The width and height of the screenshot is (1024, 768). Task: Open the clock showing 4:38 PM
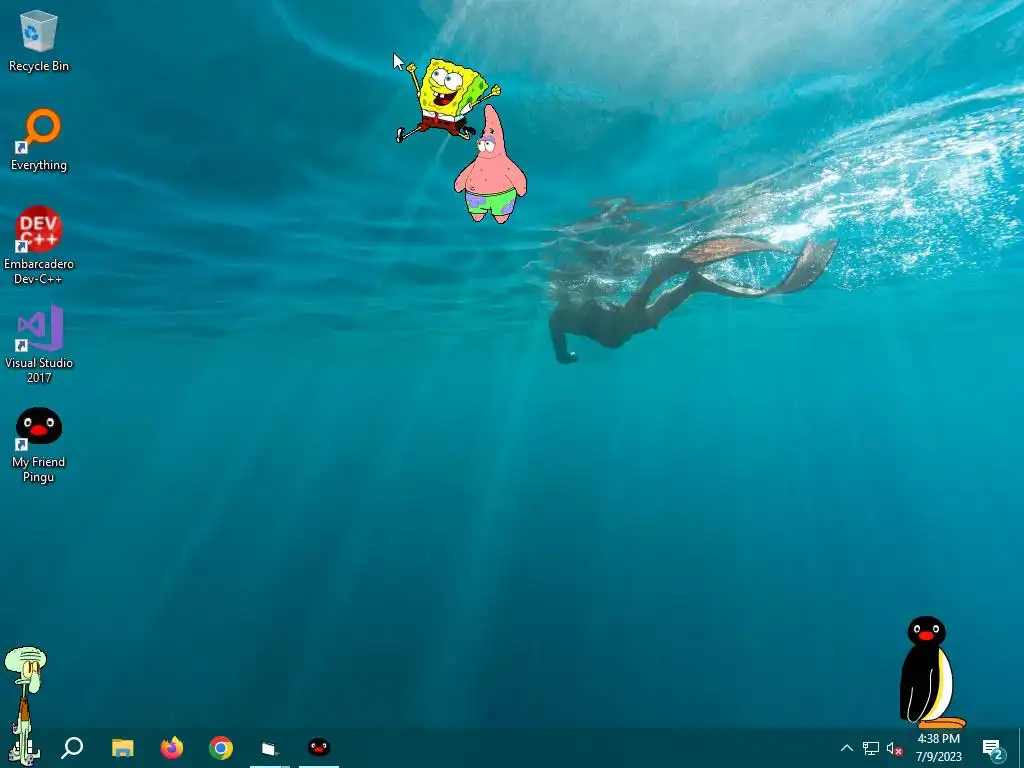938,748
